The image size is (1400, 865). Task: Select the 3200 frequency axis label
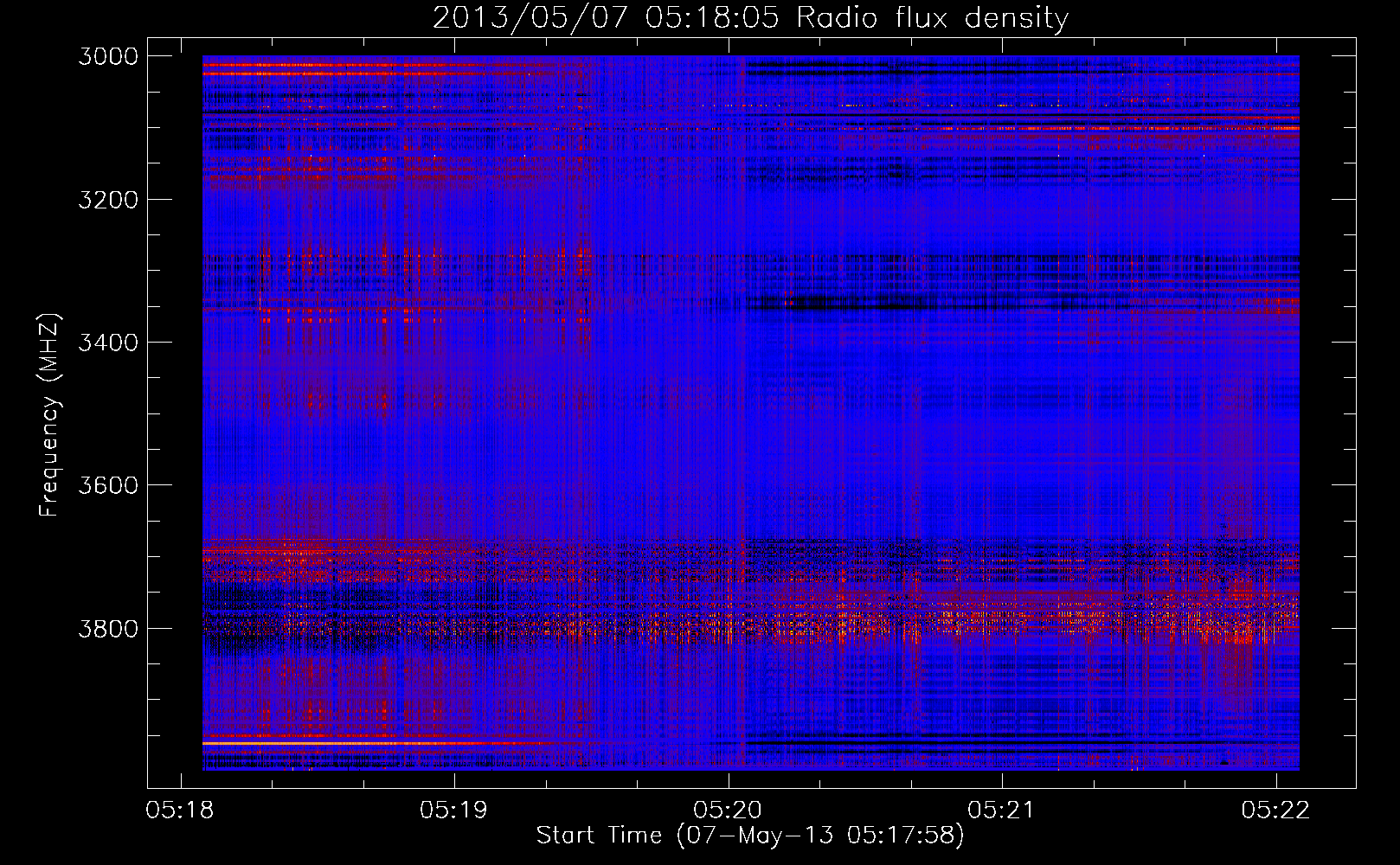click(x=108, y=200)
